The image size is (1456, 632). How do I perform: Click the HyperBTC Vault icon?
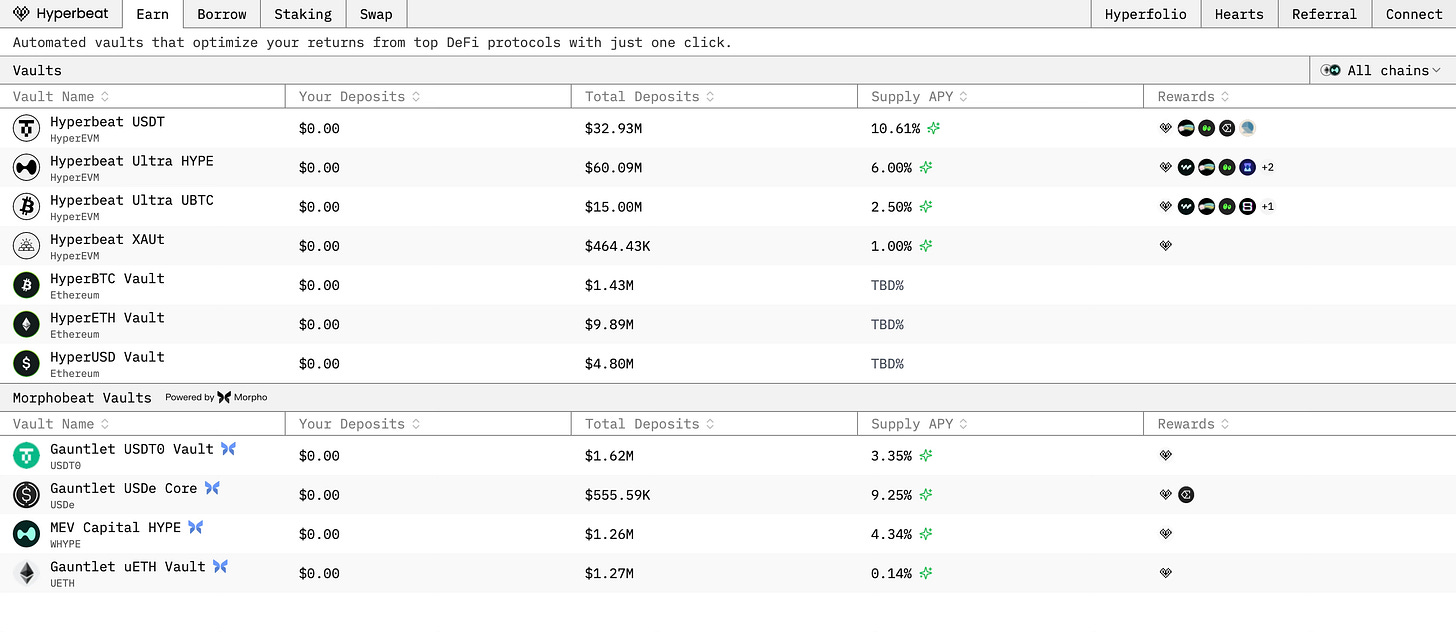coord(26,285)
